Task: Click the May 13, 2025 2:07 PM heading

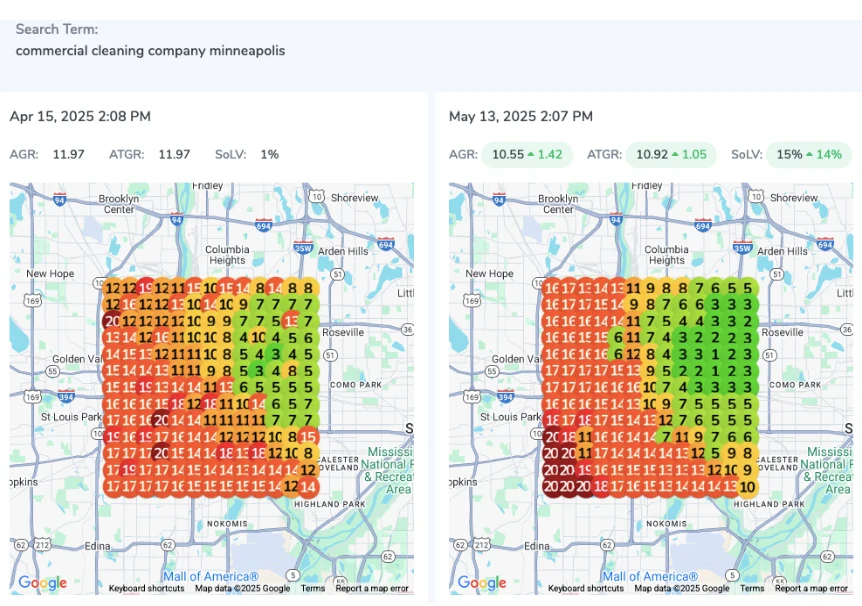Action: coord(520,117)
